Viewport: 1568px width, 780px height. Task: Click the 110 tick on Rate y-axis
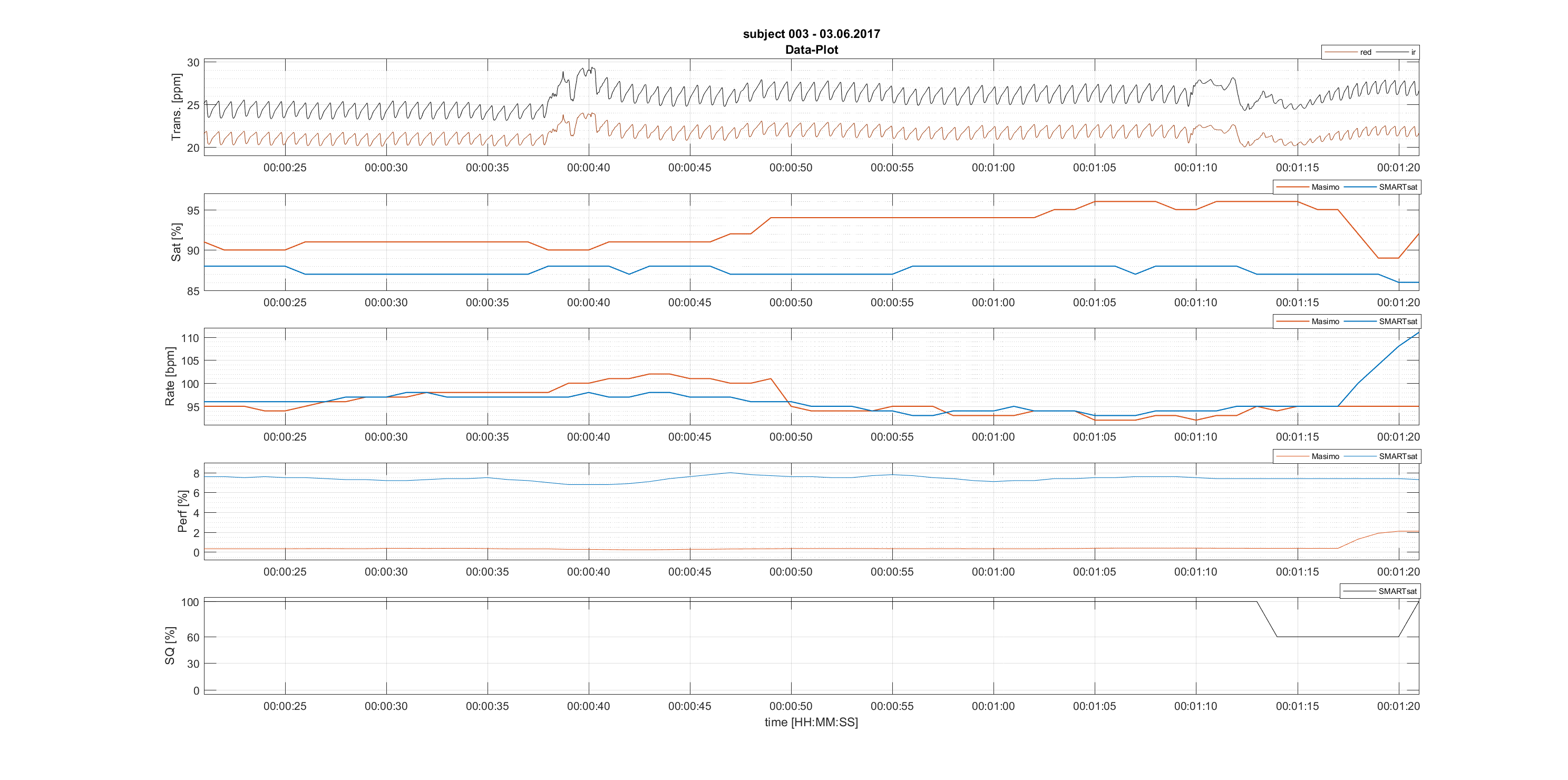pyautogui.click(x=190, y=338)
